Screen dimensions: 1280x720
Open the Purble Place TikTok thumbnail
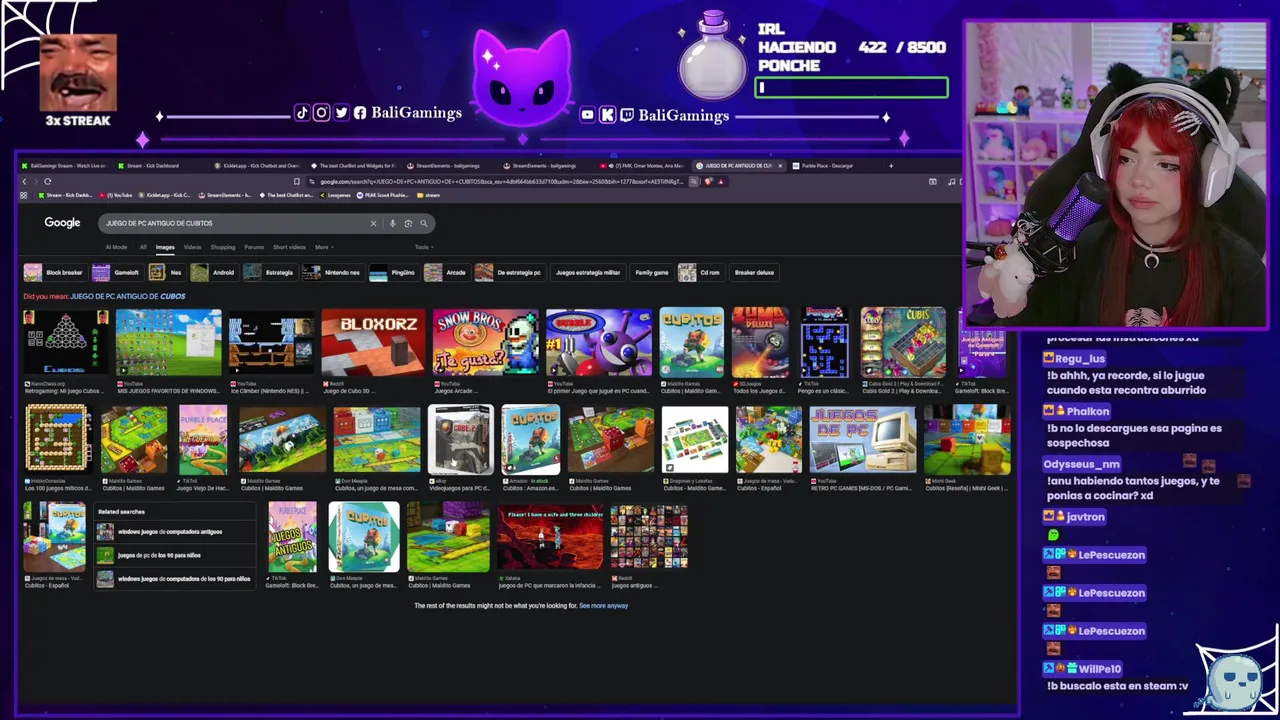coord(203,438)
